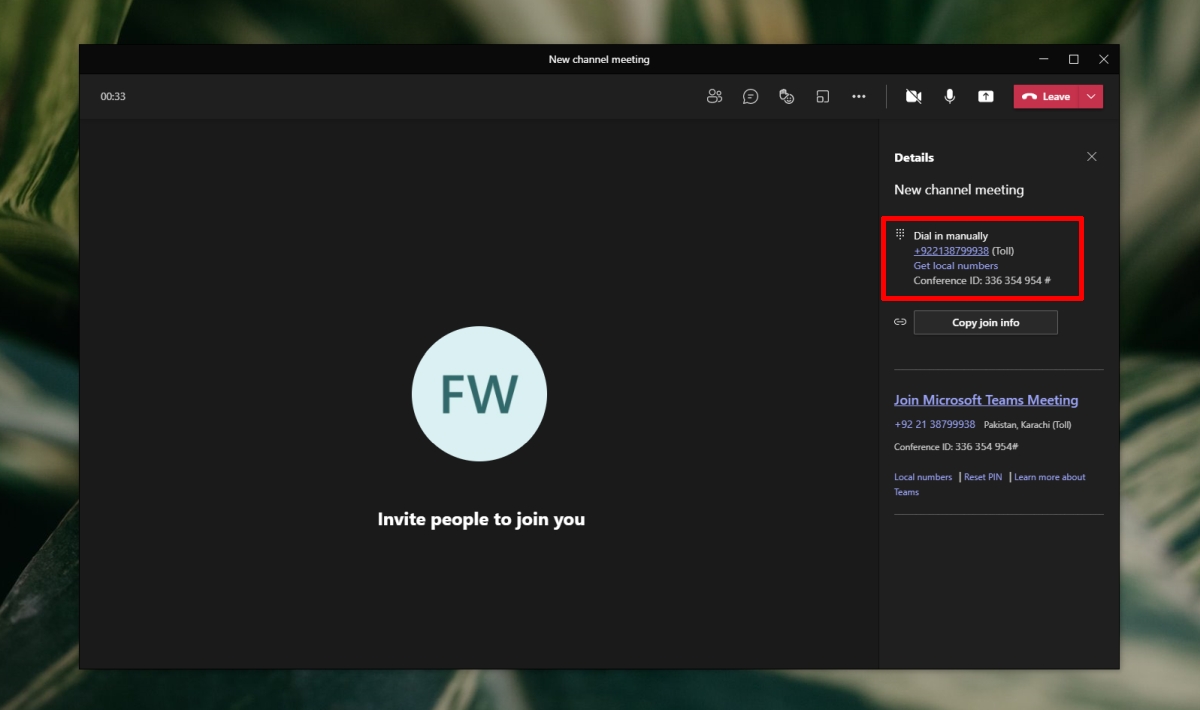1200x710 pixels.
Task: Open Join Microsoft Teams Meeting link
Action: coord(986,400)
